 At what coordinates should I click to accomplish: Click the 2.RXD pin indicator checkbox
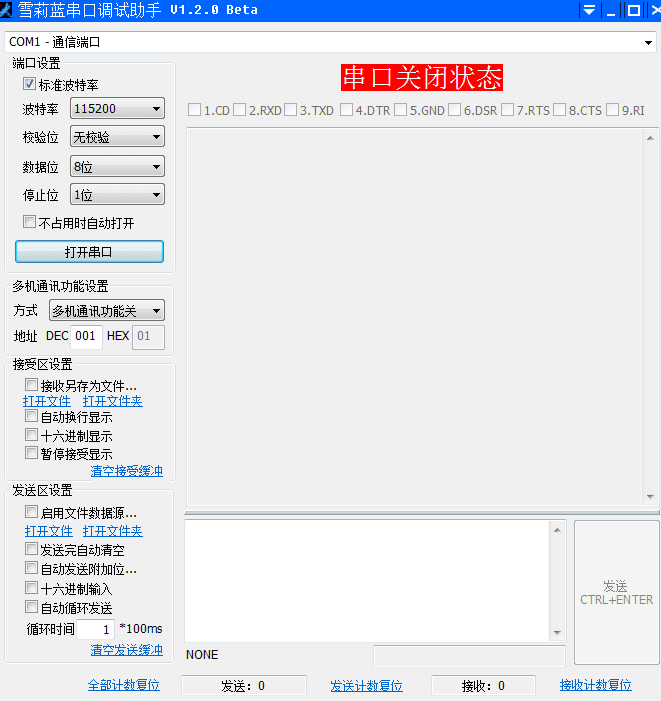tap(240, 110)
